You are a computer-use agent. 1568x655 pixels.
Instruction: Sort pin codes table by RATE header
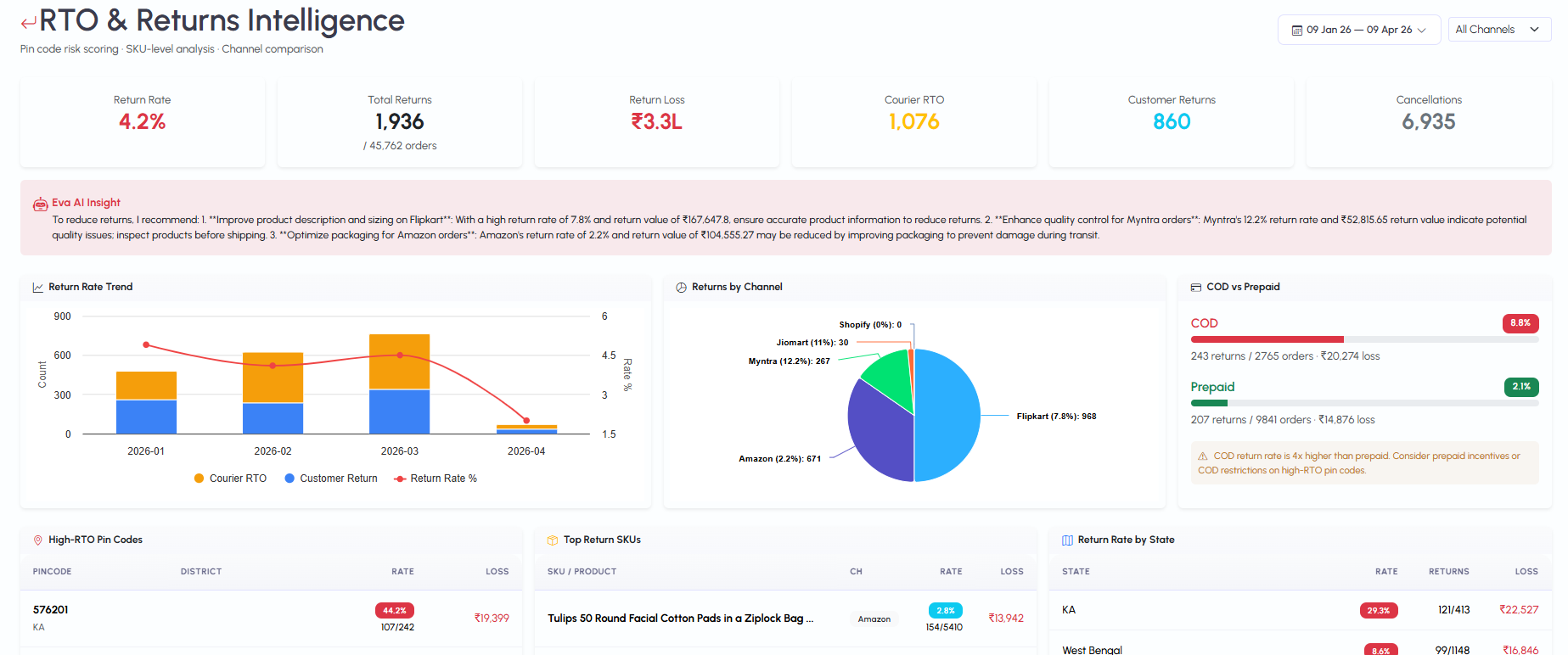[402, 572]
